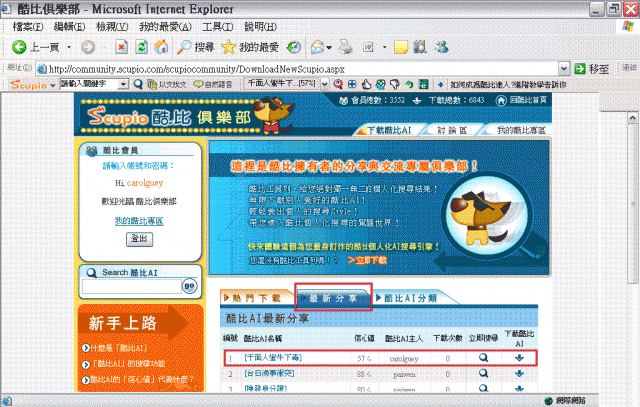Screen dimensions: 640x407
Task: Click the Home icon in IE toolbar
Action: [161, 47]
